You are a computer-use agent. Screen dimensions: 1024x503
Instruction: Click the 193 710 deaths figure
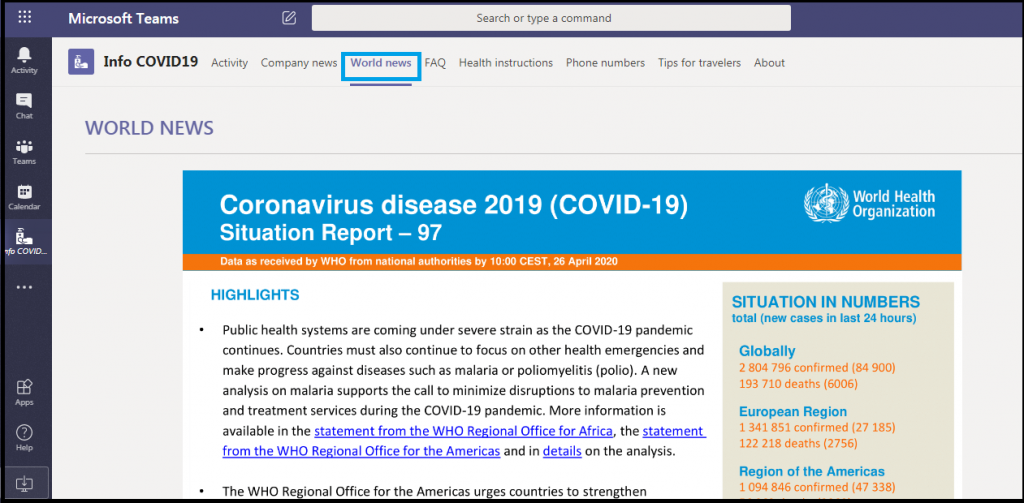[798, 383]
